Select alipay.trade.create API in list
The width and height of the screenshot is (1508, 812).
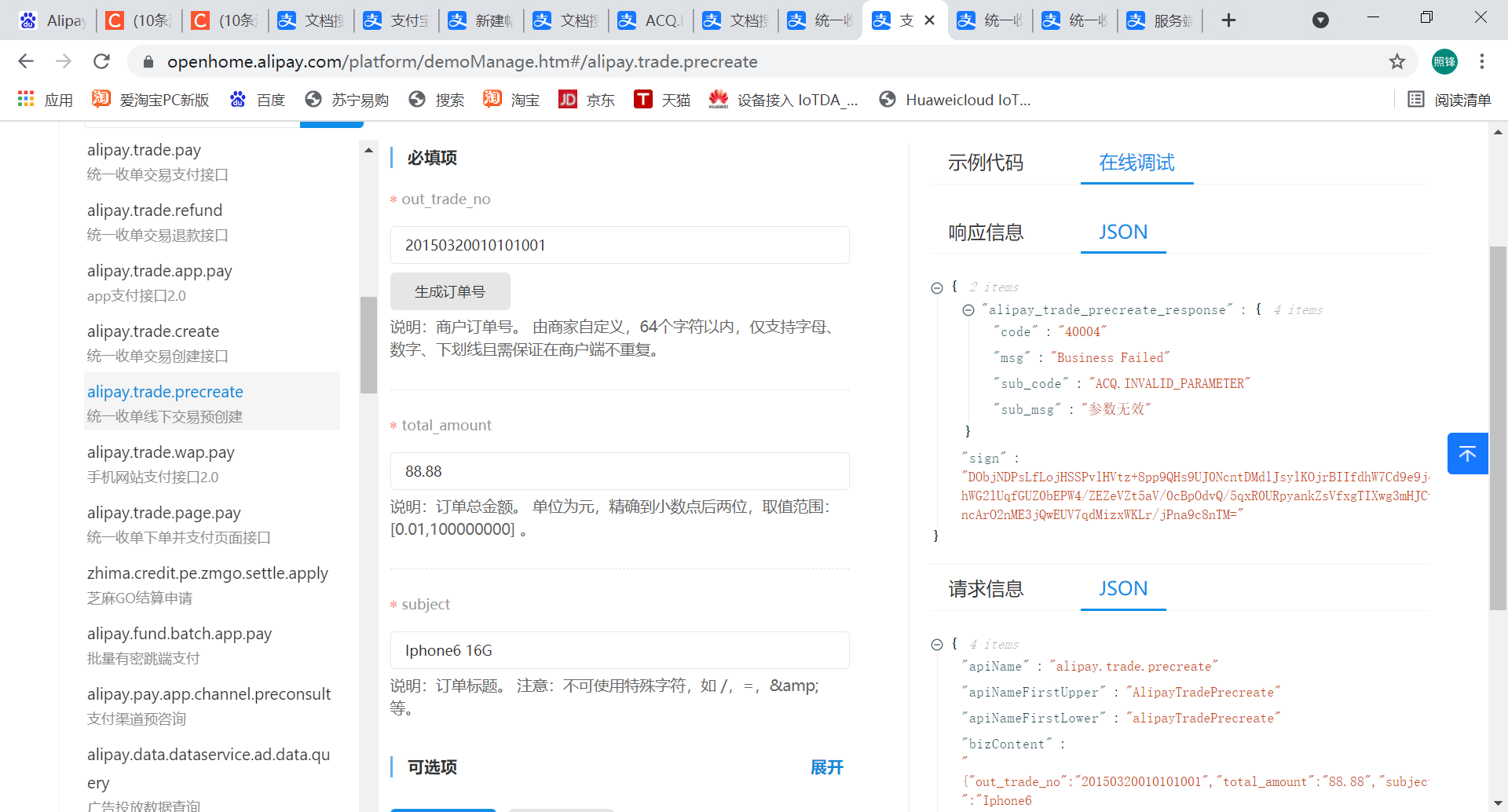coord(212,343)
